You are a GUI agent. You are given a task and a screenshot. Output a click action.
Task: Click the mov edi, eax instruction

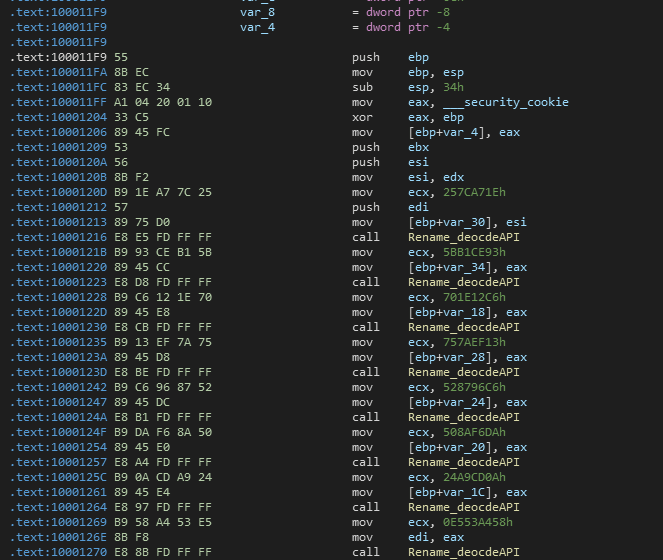(x=408, y=537)
